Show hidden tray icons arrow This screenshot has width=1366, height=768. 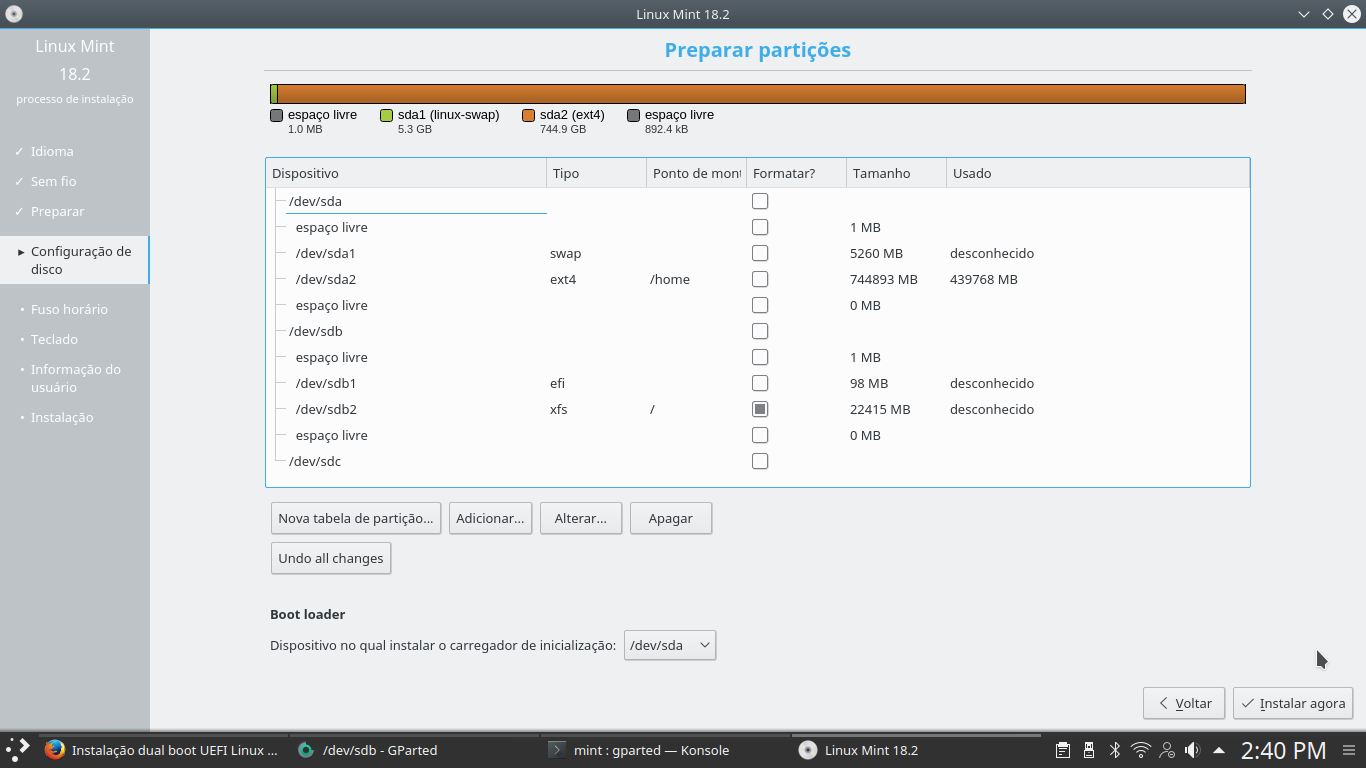[x=1219, y=750]
